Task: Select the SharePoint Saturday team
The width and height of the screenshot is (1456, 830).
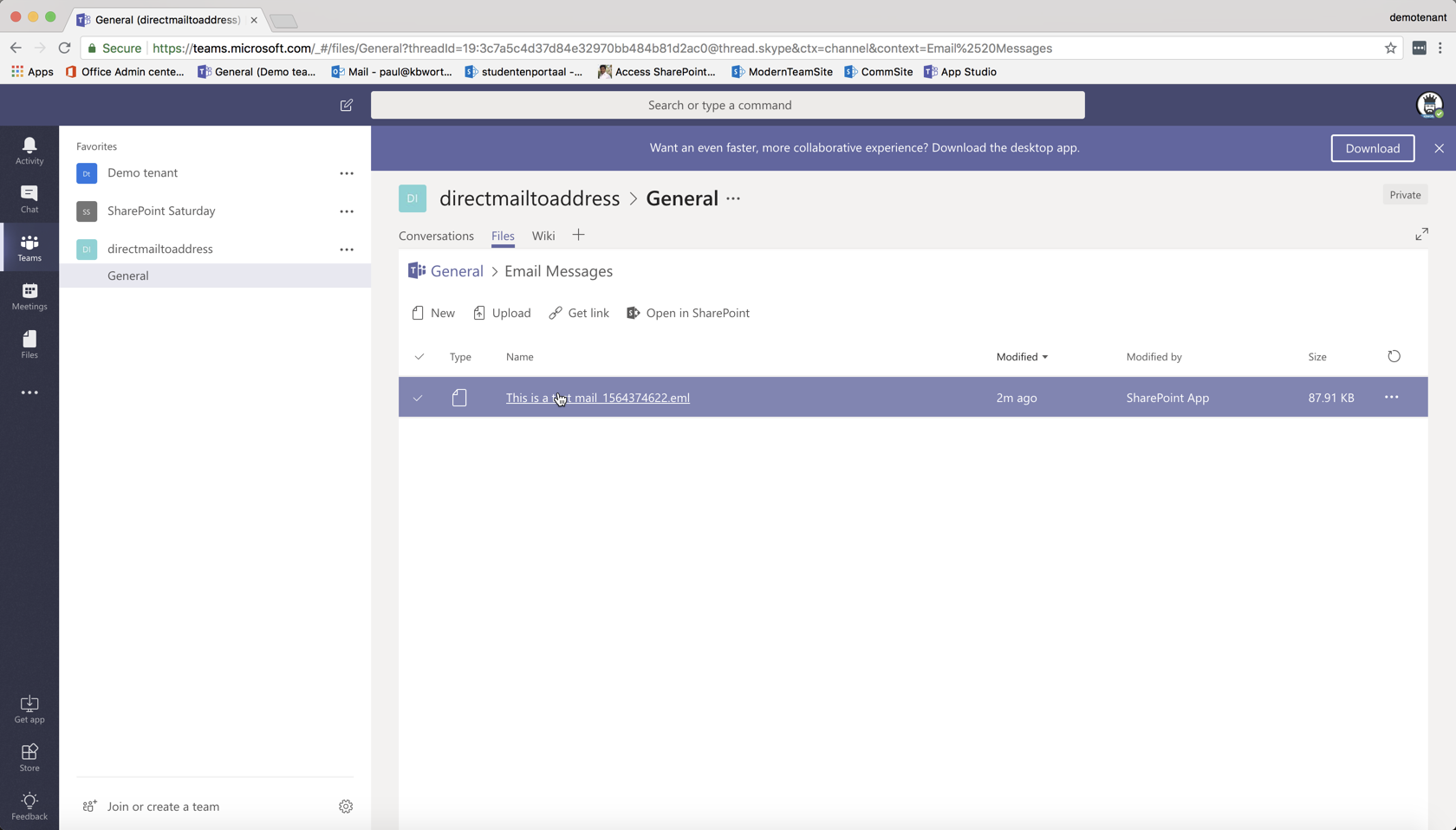Action: click(161, 211)
